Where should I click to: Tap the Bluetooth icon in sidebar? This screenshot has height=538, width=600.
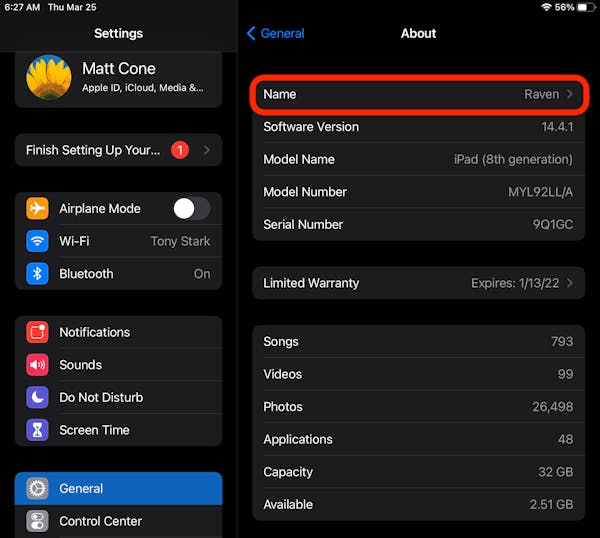pos(37,274)
